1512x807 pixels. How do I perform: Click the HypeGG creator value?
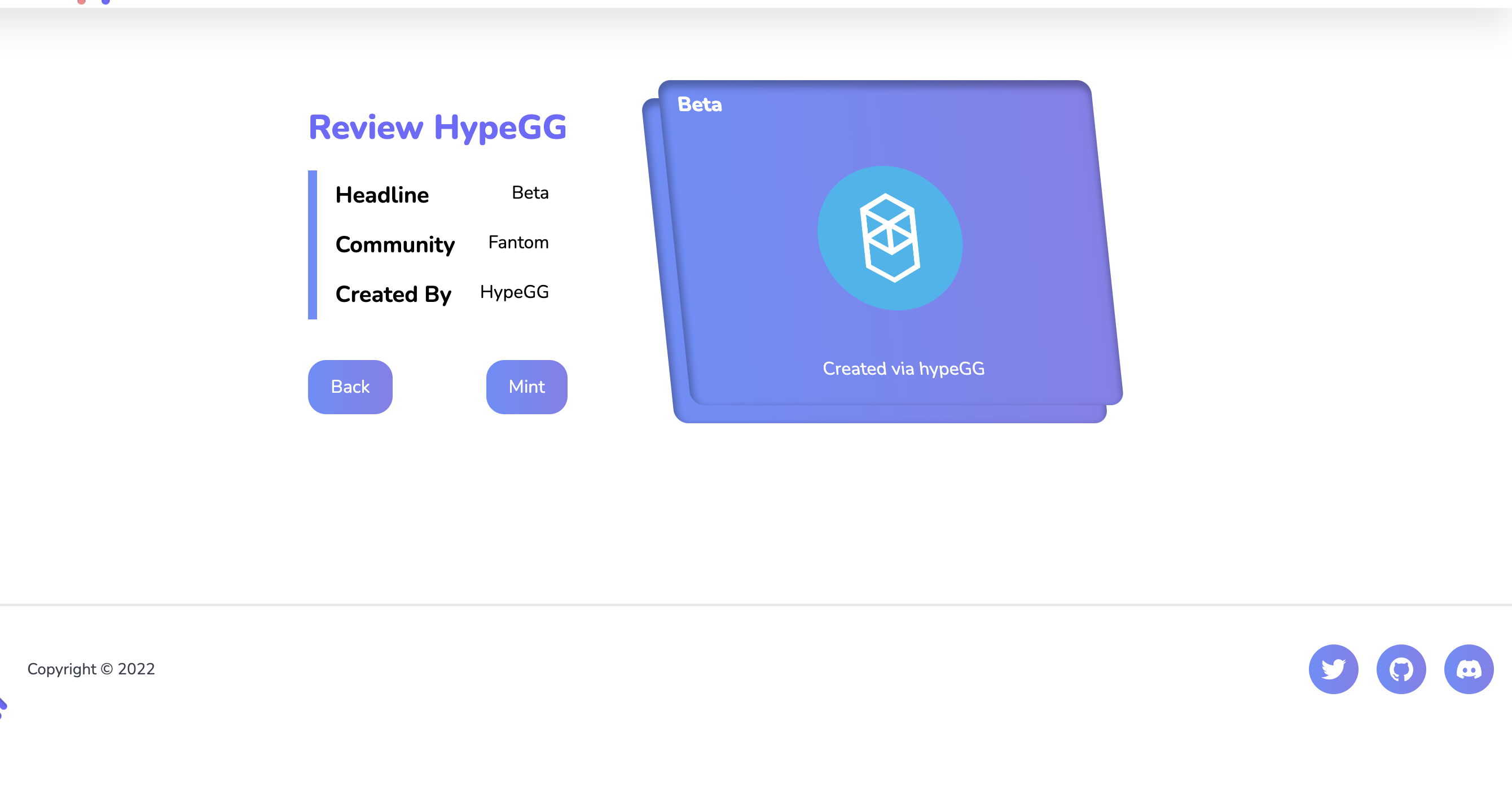(x=513, y=292)
